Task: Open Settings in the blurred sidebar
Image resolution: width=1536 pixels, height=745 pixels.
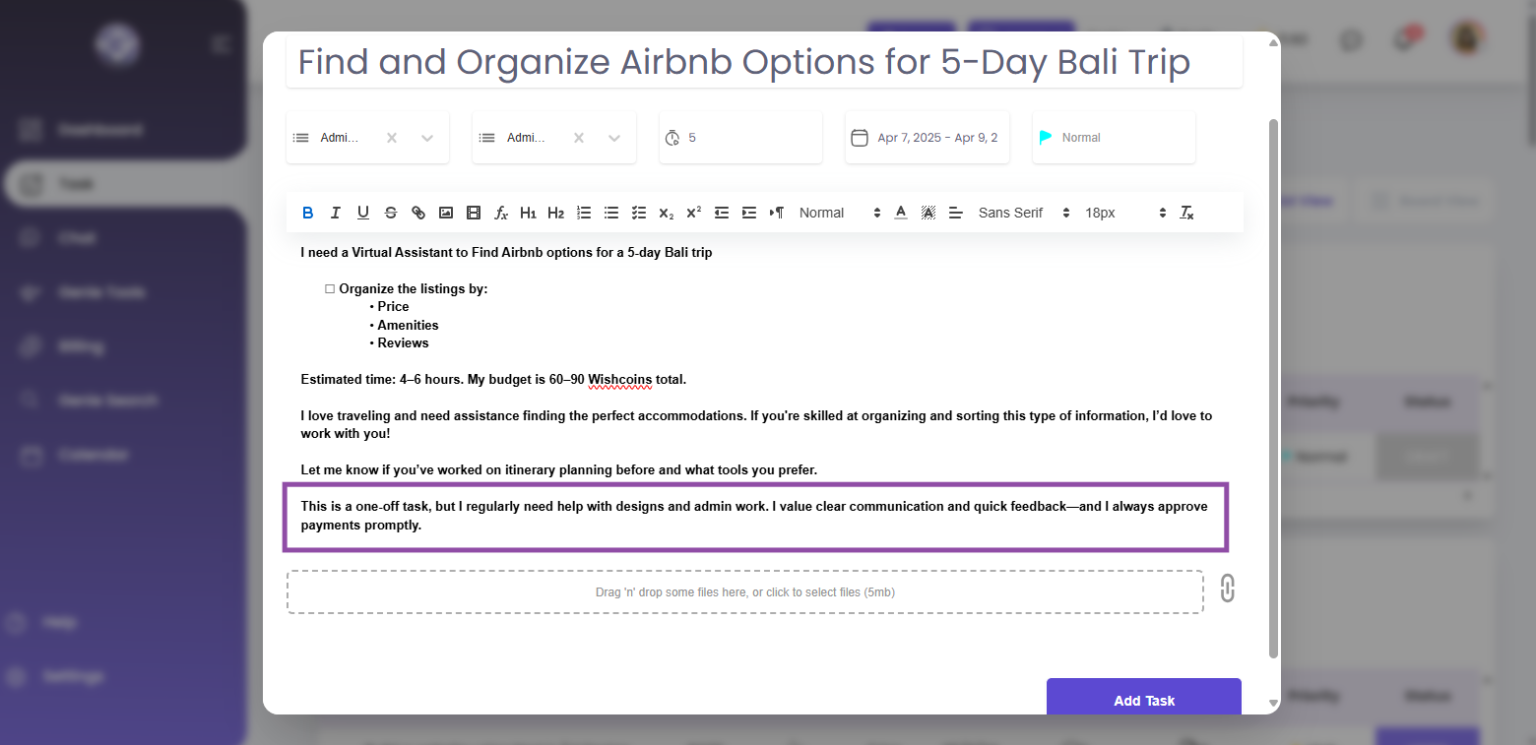Action: 56,676
